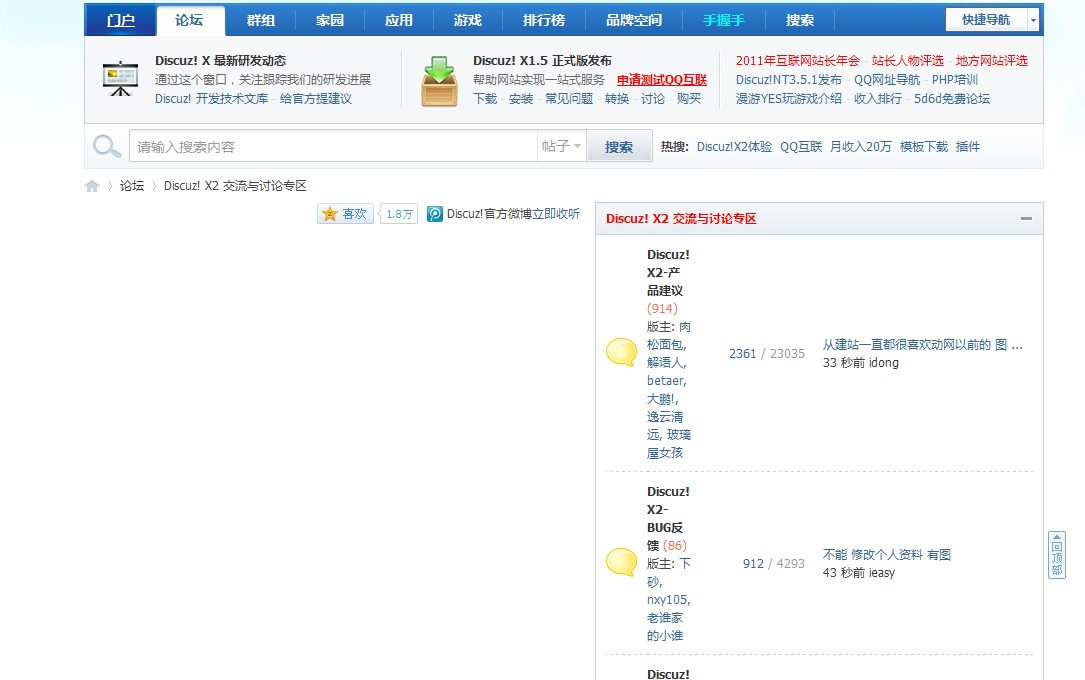Open 5d6d免费论坛 link
This screenshot has width=1085, height=680.
[x=951, y=99]
